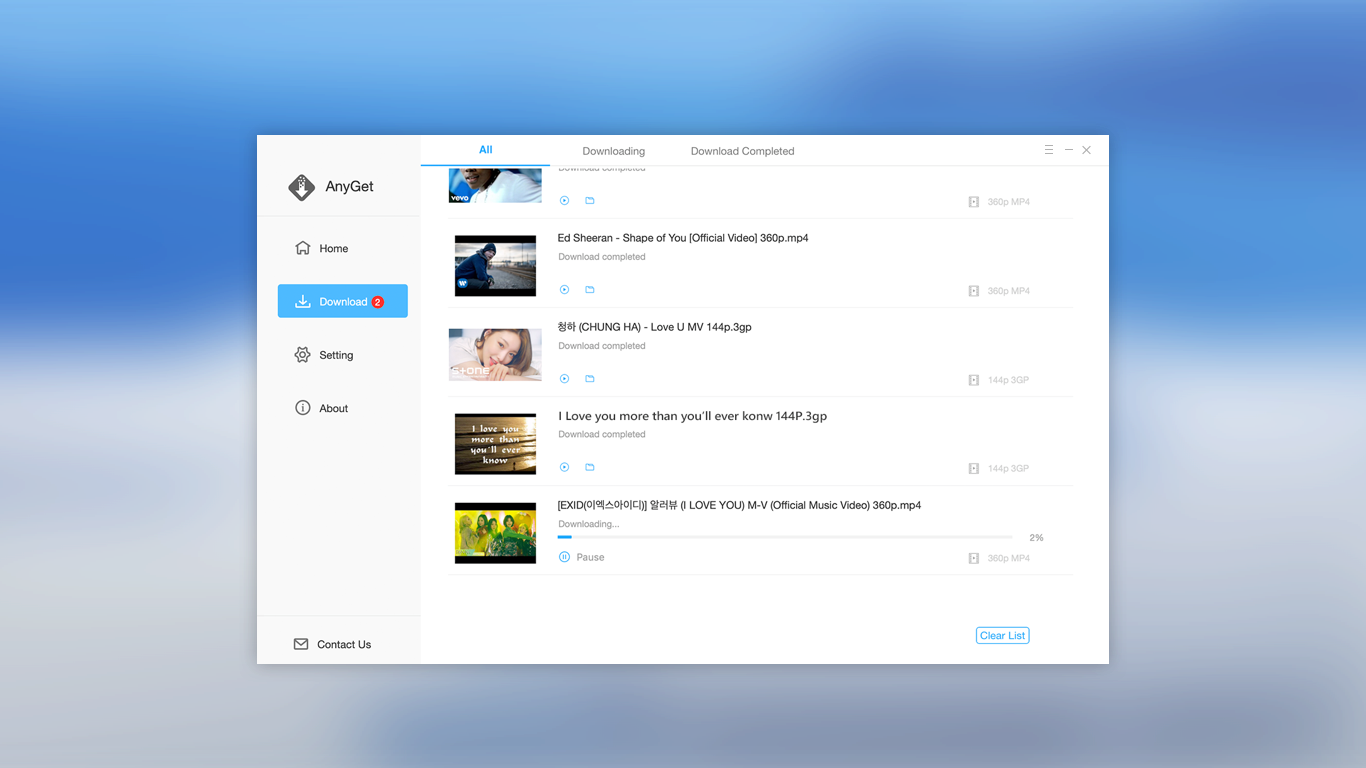Screen dimensions: 1366x768
Task: Click Download completed under I Love you more
Action: (602, 434)
